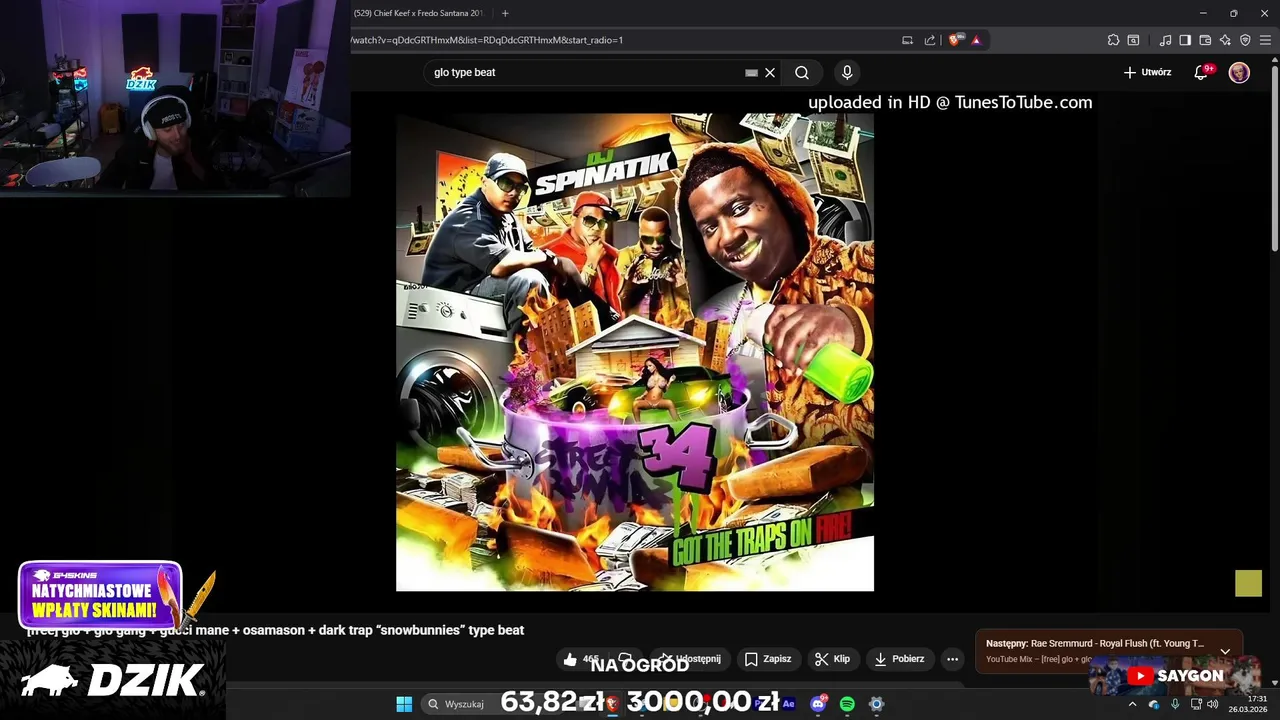Open the Brave Wallet icon
Viewport: 1280px width, 720px height.
(1205, 40)
